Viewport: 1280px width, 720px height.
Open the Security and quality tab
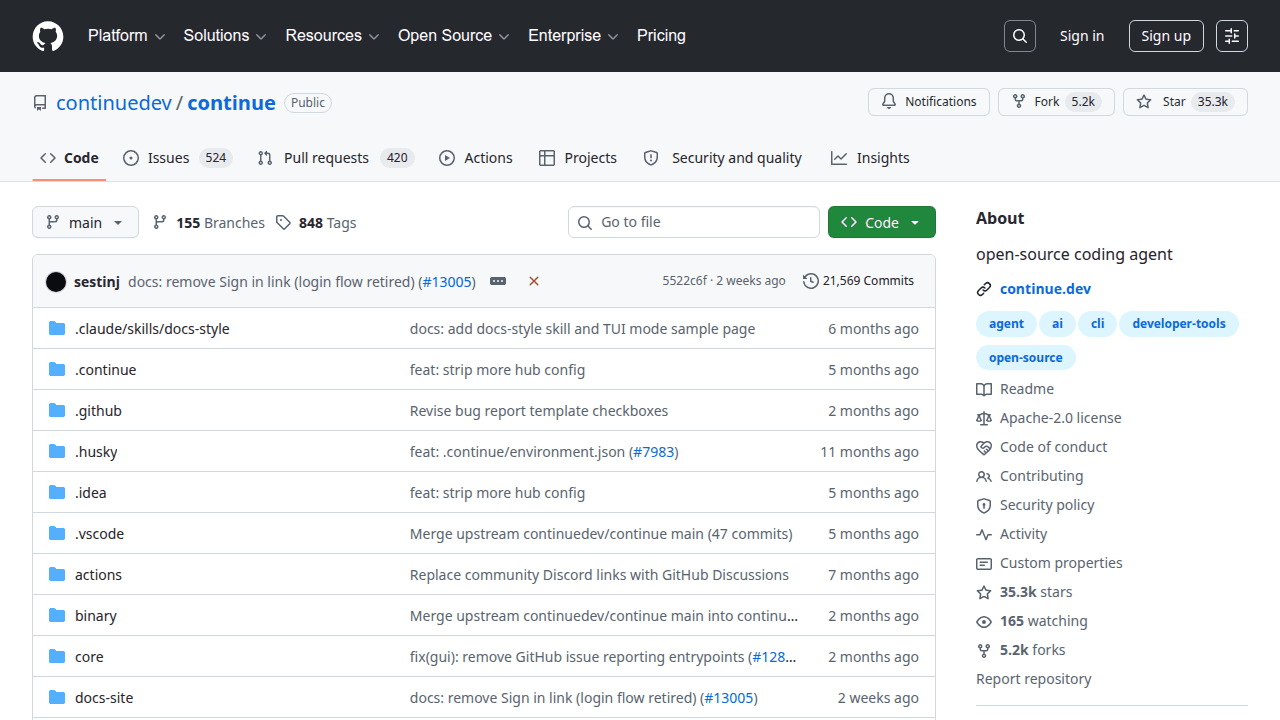pyautogui.click(x=722, y=158)
